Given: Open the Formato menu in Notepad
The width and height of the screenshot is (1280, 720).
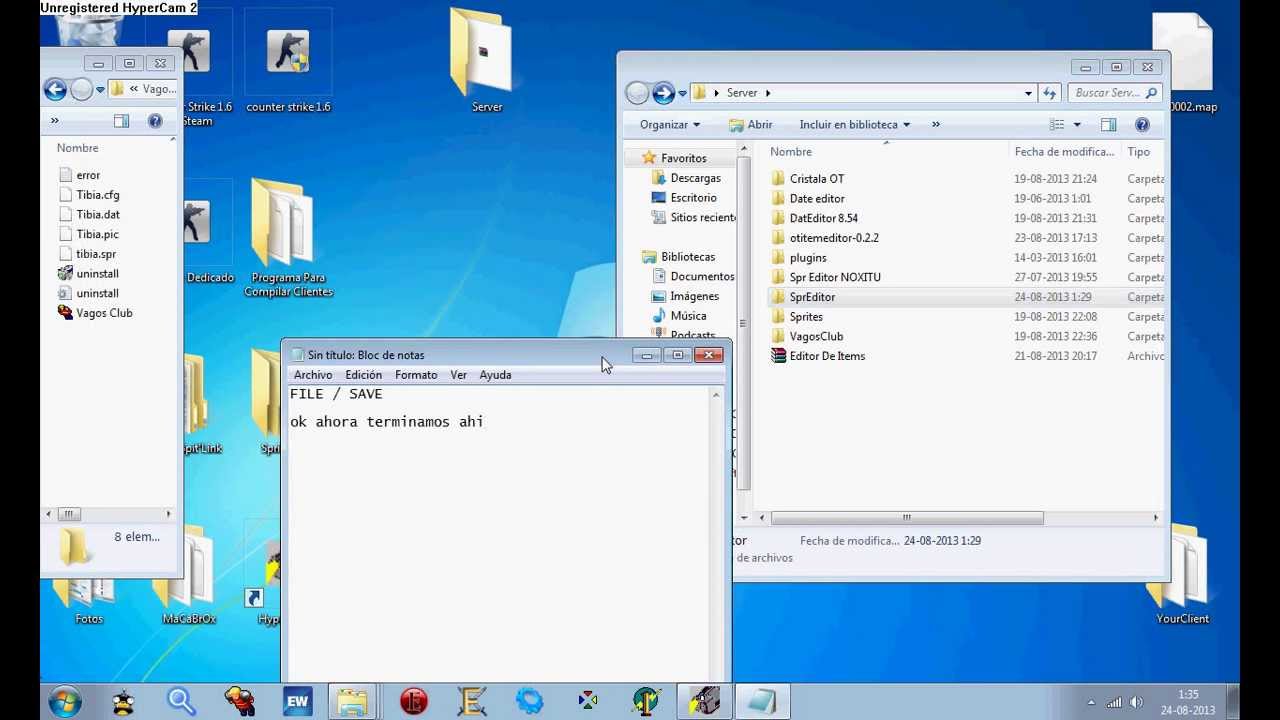Looking at the screenshot, I should click(416, 375).
